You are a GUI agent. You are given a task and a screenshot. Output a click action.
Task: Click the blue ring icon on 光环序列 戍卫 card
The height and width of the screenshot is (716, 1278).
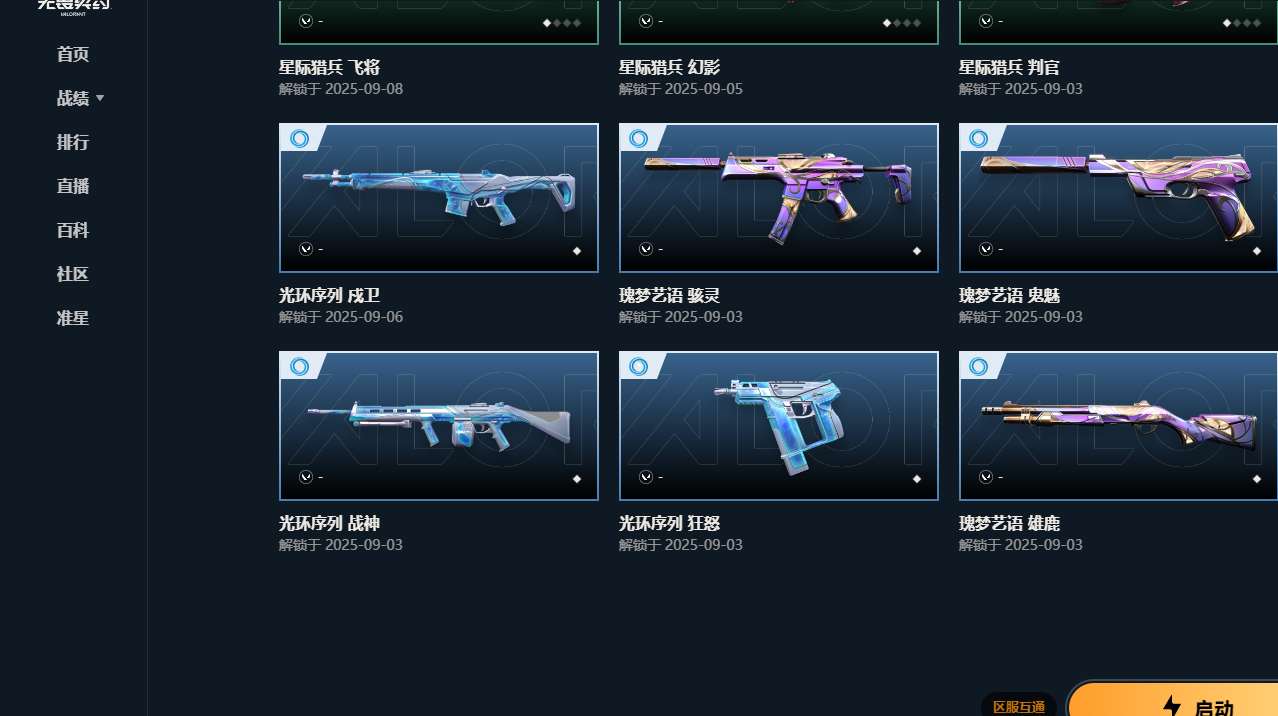pos(299,138)
